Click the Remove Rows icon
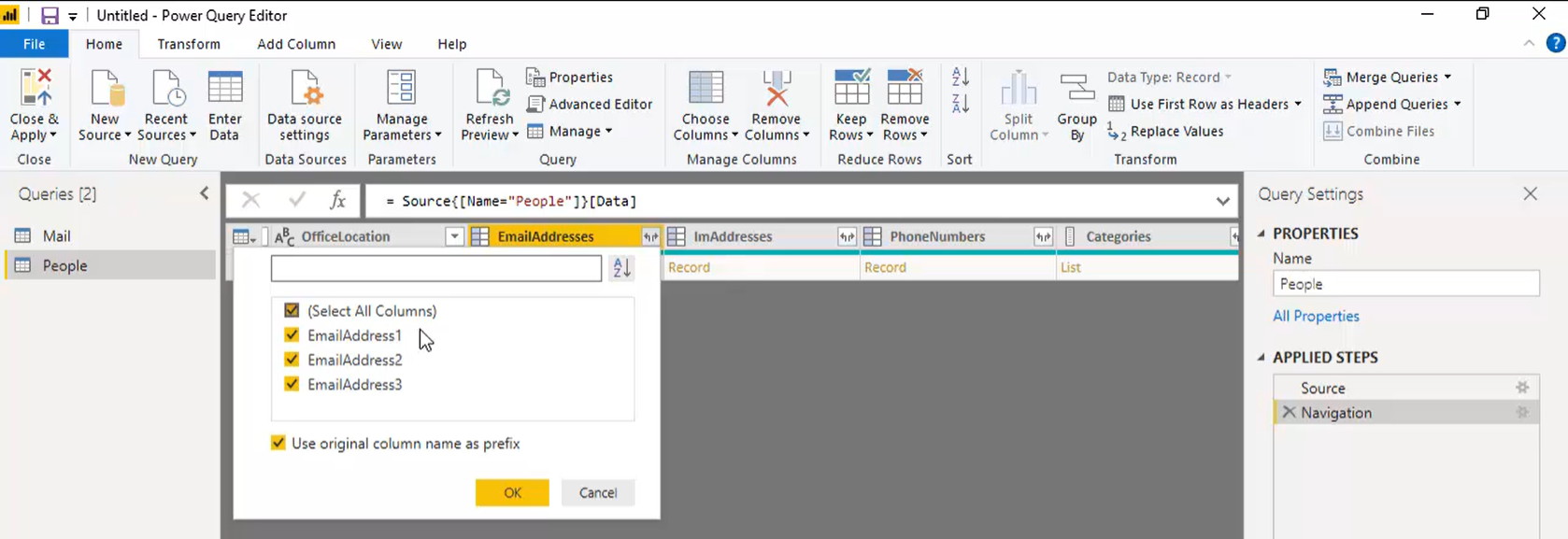Image resolution: width=1568 pixels, height=539 pixels. (905, 88)
